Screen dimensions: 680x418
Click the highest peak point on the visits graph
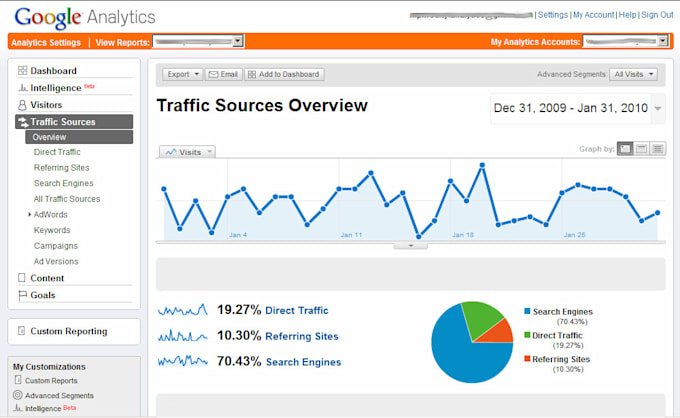click(x=482, y=165)
